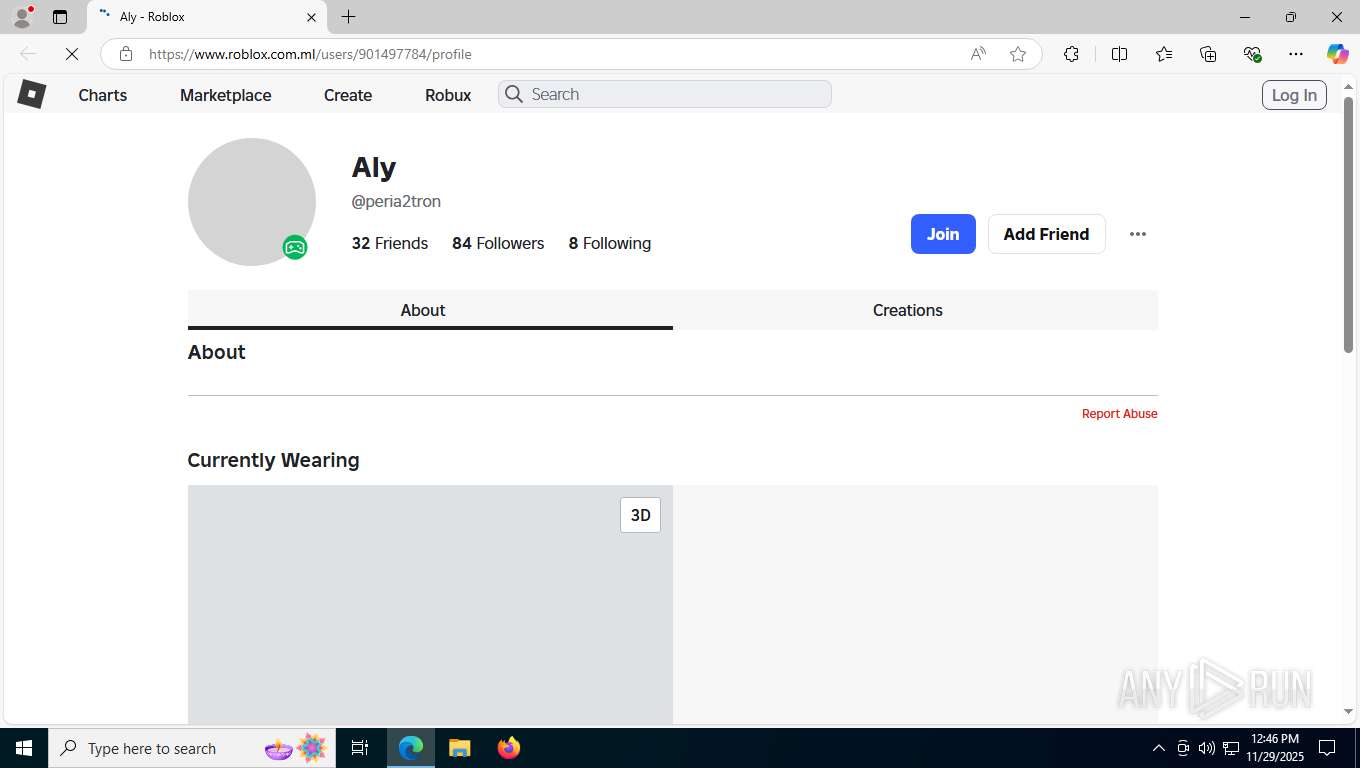Screen dimensions: 1360x768
Task: Open the Collections icon
Action: 1208,54
